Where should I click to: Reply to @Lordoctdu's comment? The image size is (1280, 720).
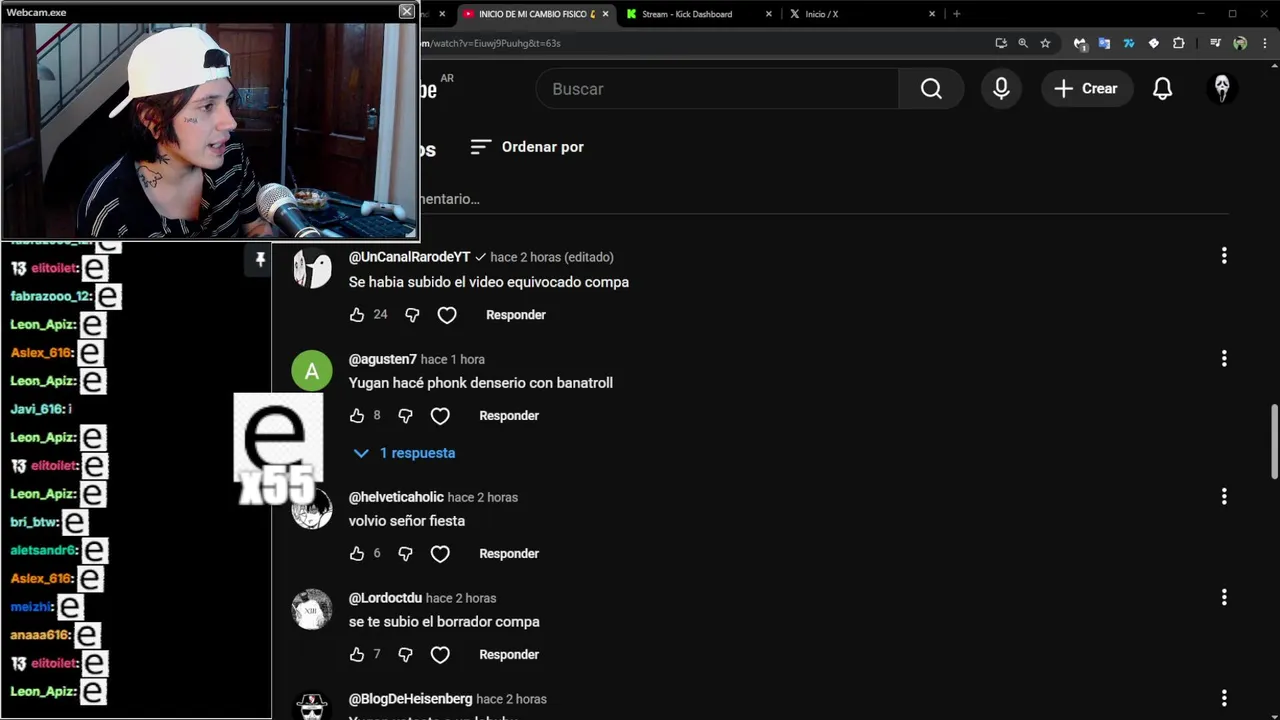click(509, 655)
